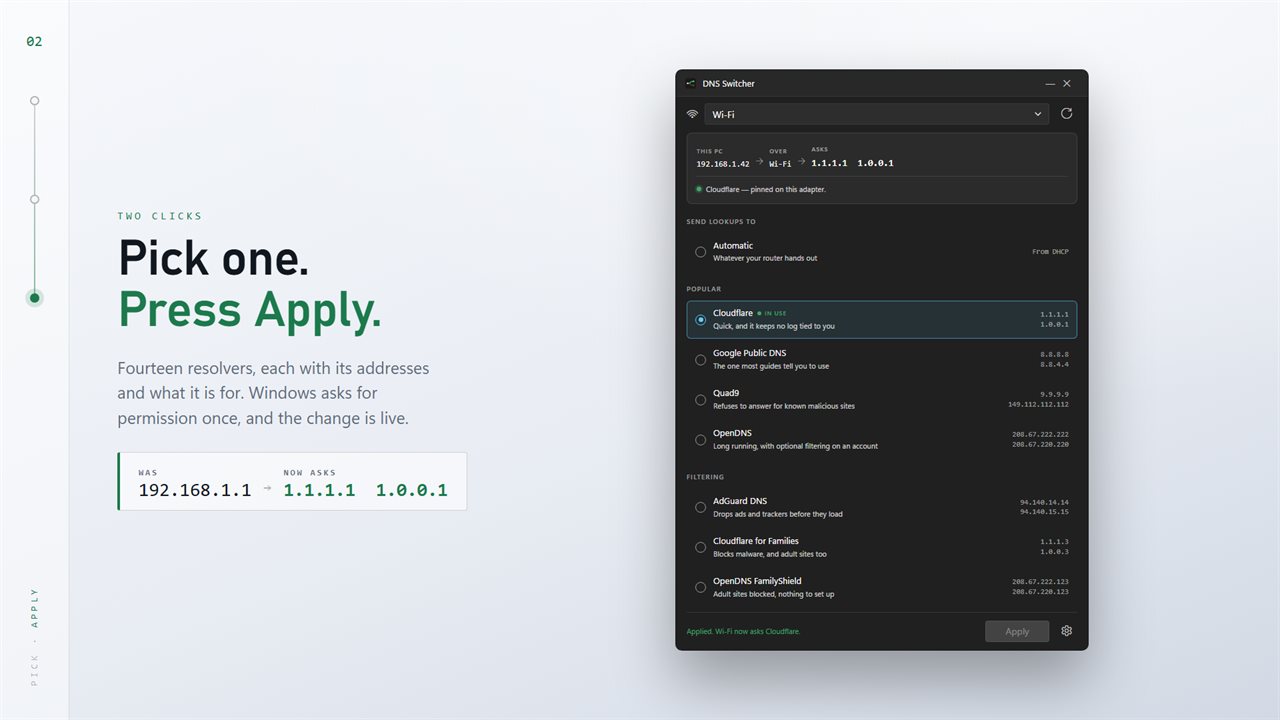Screen dimensions: 1280x720
Task: Minimize the DNS Switcher window
Action: pyautogui.click(x=1050, y=84)
